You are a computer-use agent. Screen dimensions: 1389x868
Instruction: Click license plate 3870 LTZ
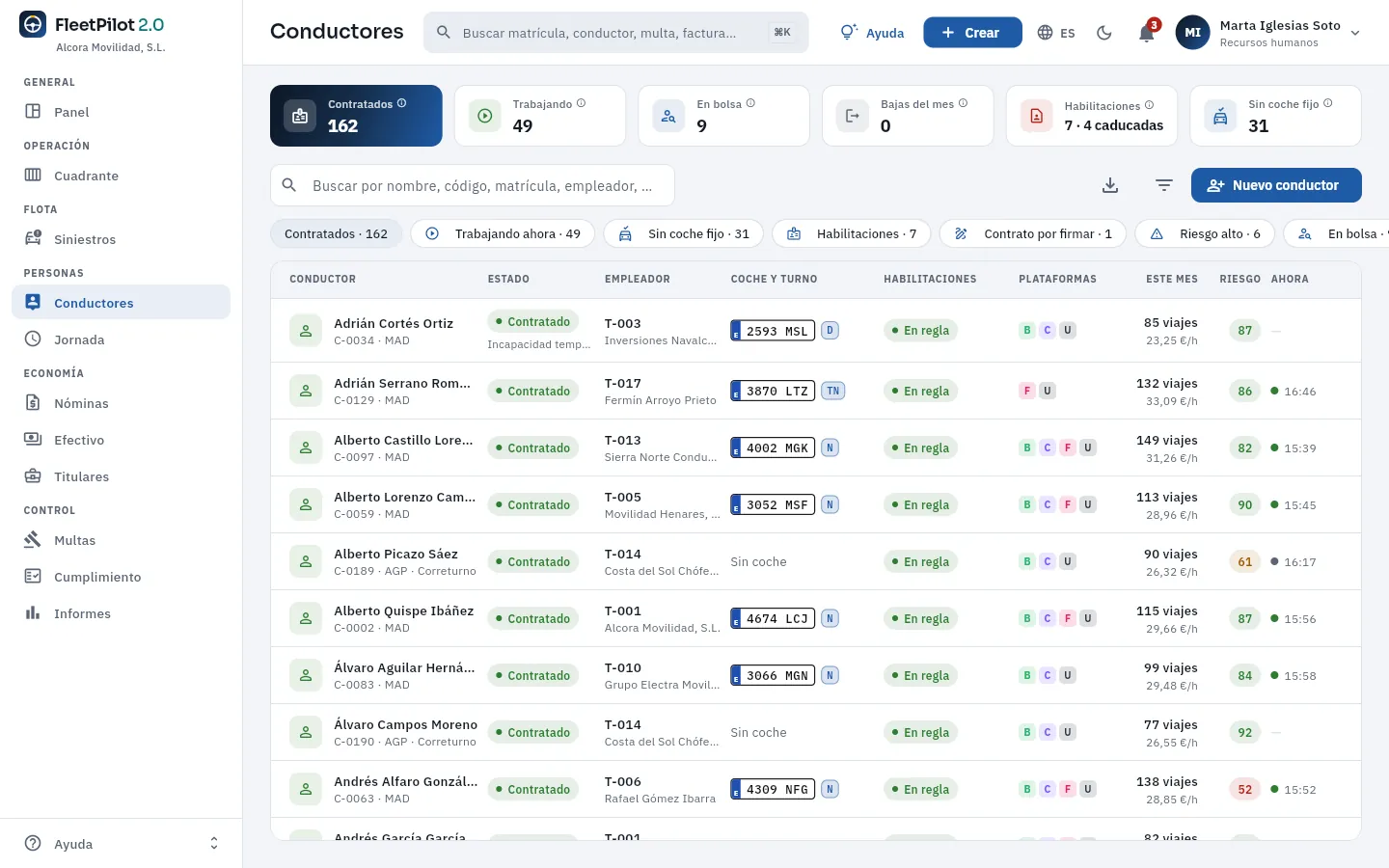[x=773, y=391]
